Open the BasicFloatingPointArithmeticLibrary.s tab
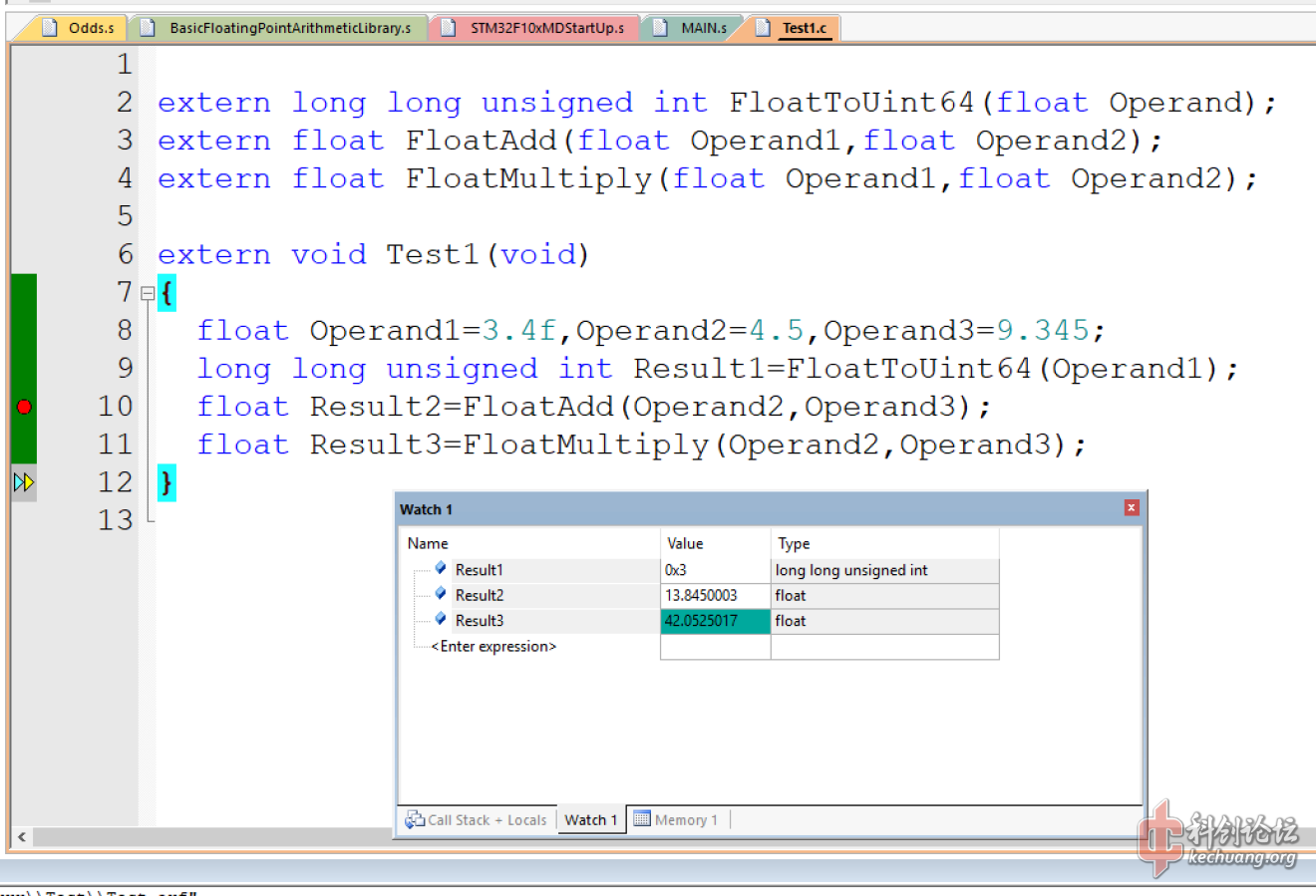The height and width of the screenshot is (896, 1316). tap(289, 28)
